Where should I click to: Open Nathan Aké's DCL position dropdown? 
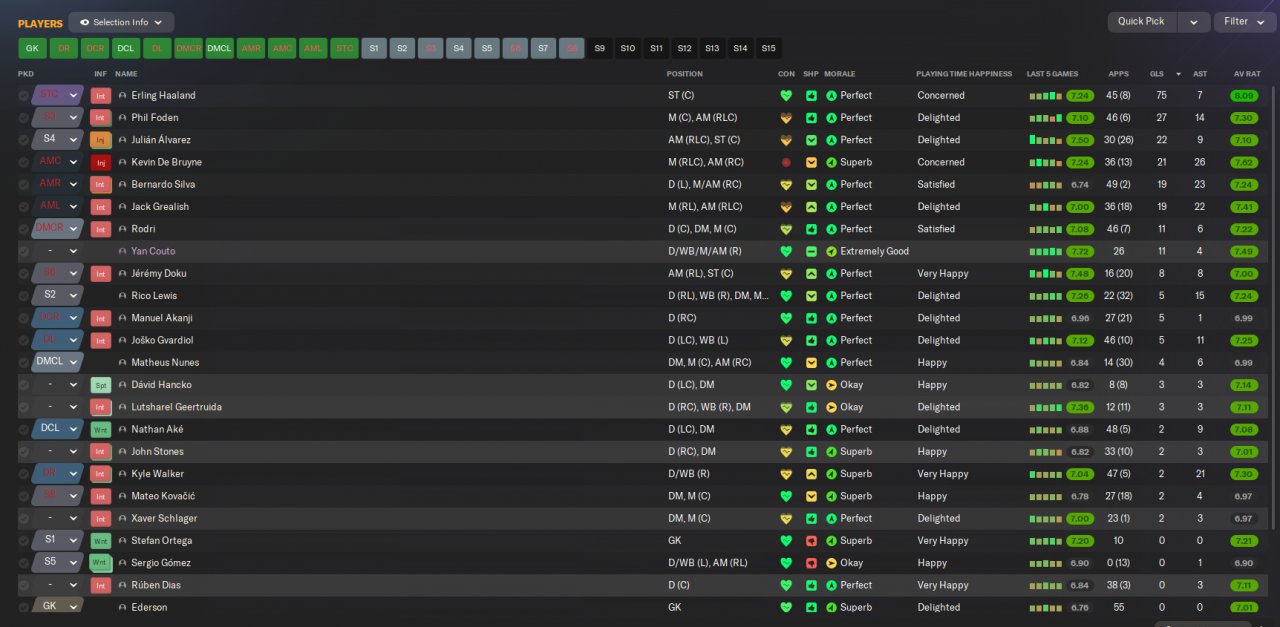pyautogui.click(x=58, y=428)
